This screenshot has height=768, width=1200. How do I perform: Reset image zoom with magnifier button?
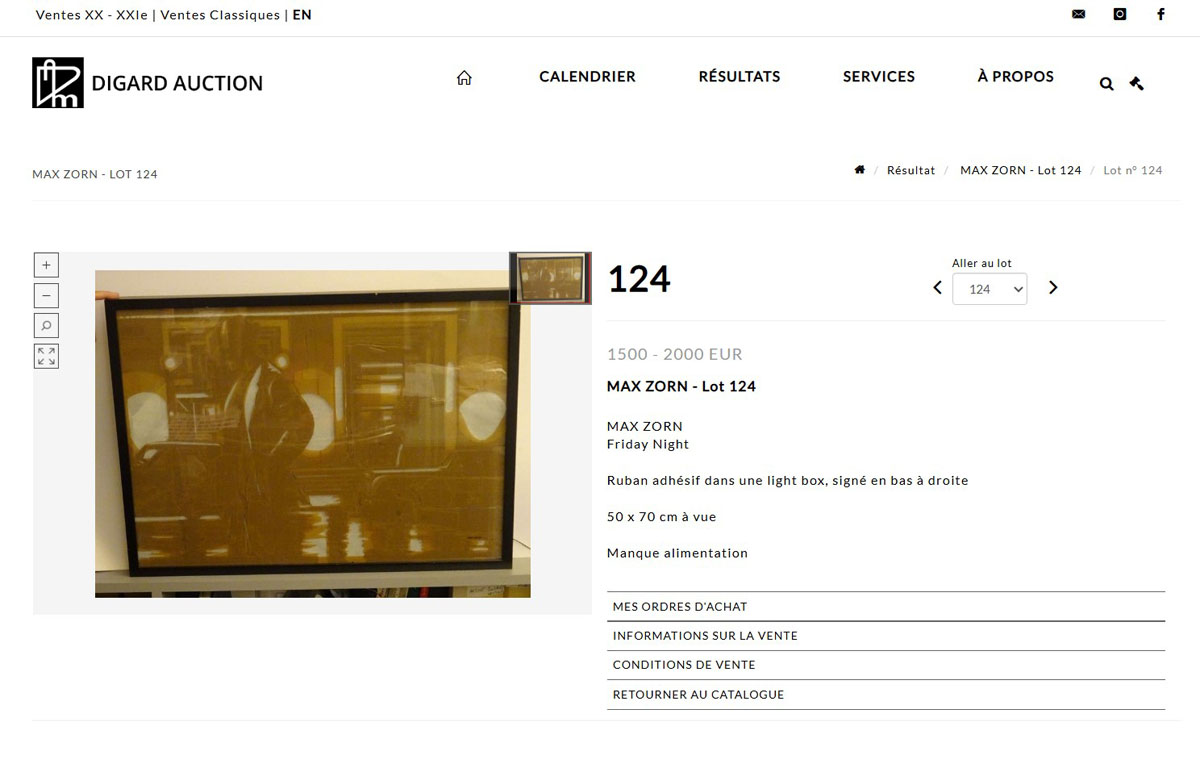(x=46, y=326)
